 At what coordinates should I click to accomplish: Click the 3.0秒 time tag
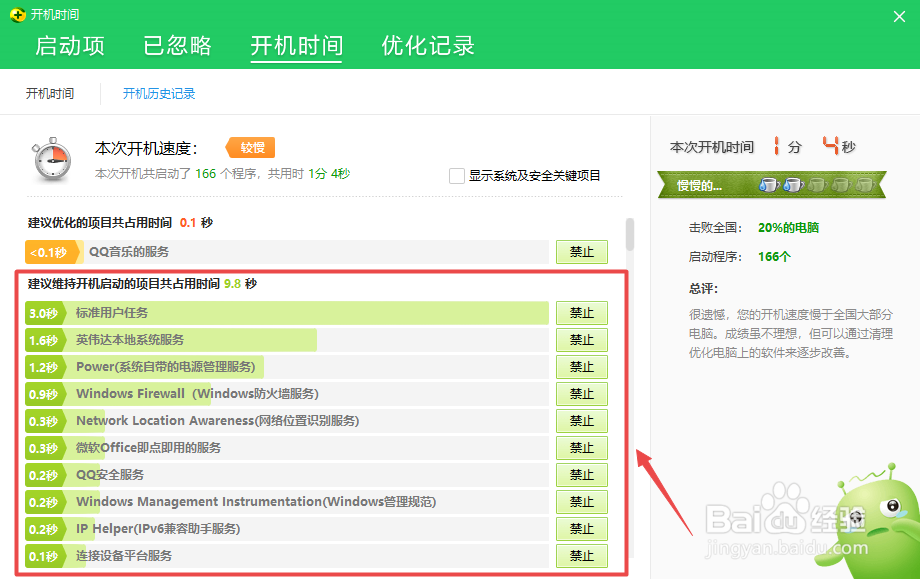point(45,313)
